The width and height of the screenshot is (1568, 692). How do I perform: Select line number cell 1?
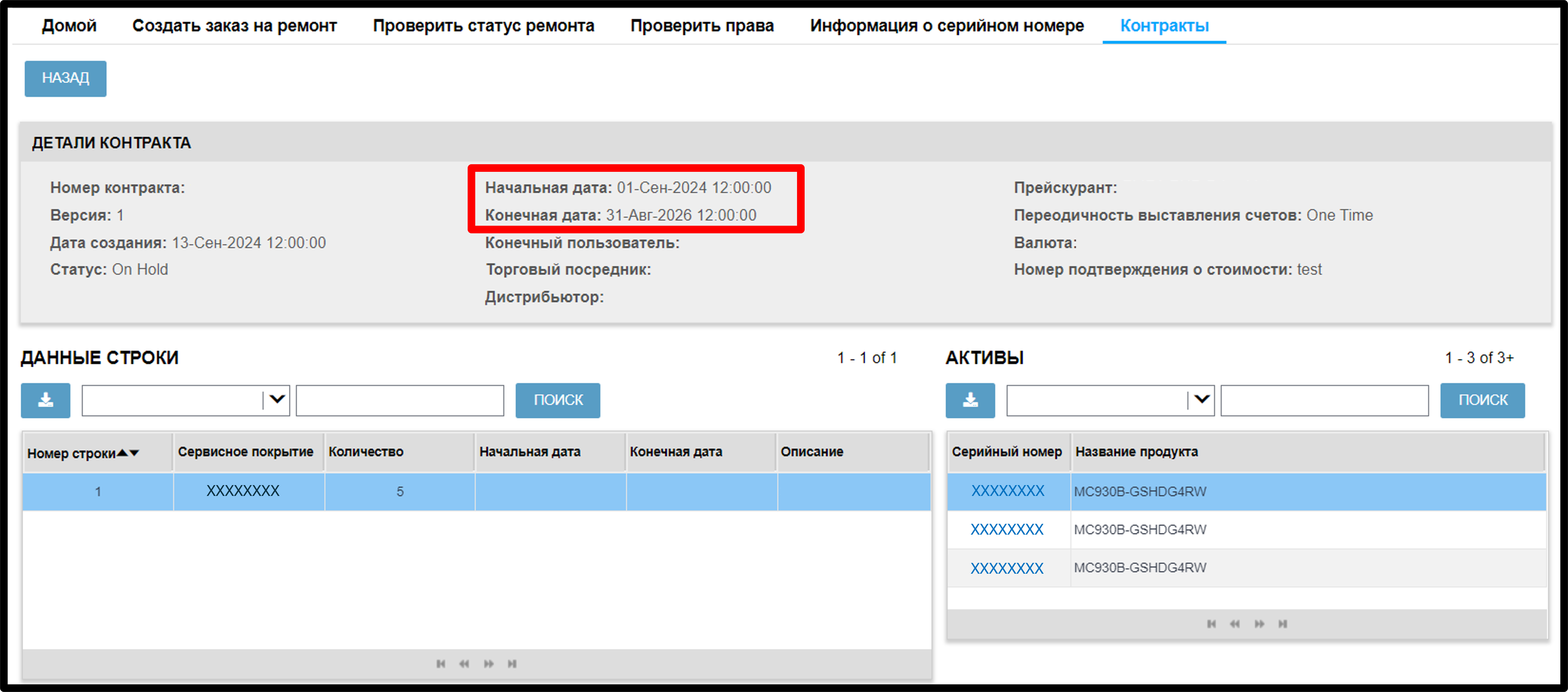(x=98, y=491)
